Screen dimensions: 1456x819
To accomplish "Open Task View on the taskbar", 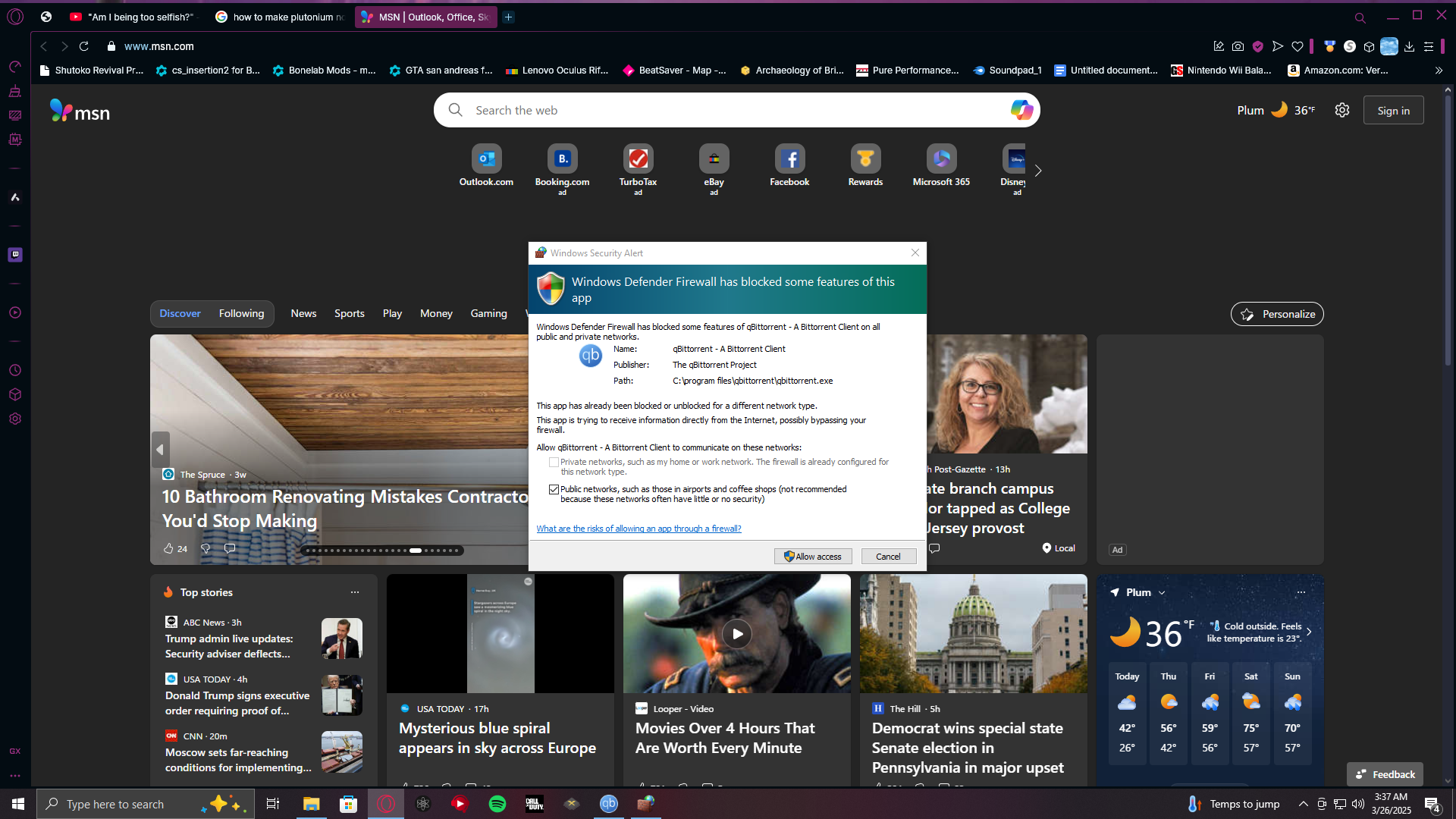I will coord(272,804).
